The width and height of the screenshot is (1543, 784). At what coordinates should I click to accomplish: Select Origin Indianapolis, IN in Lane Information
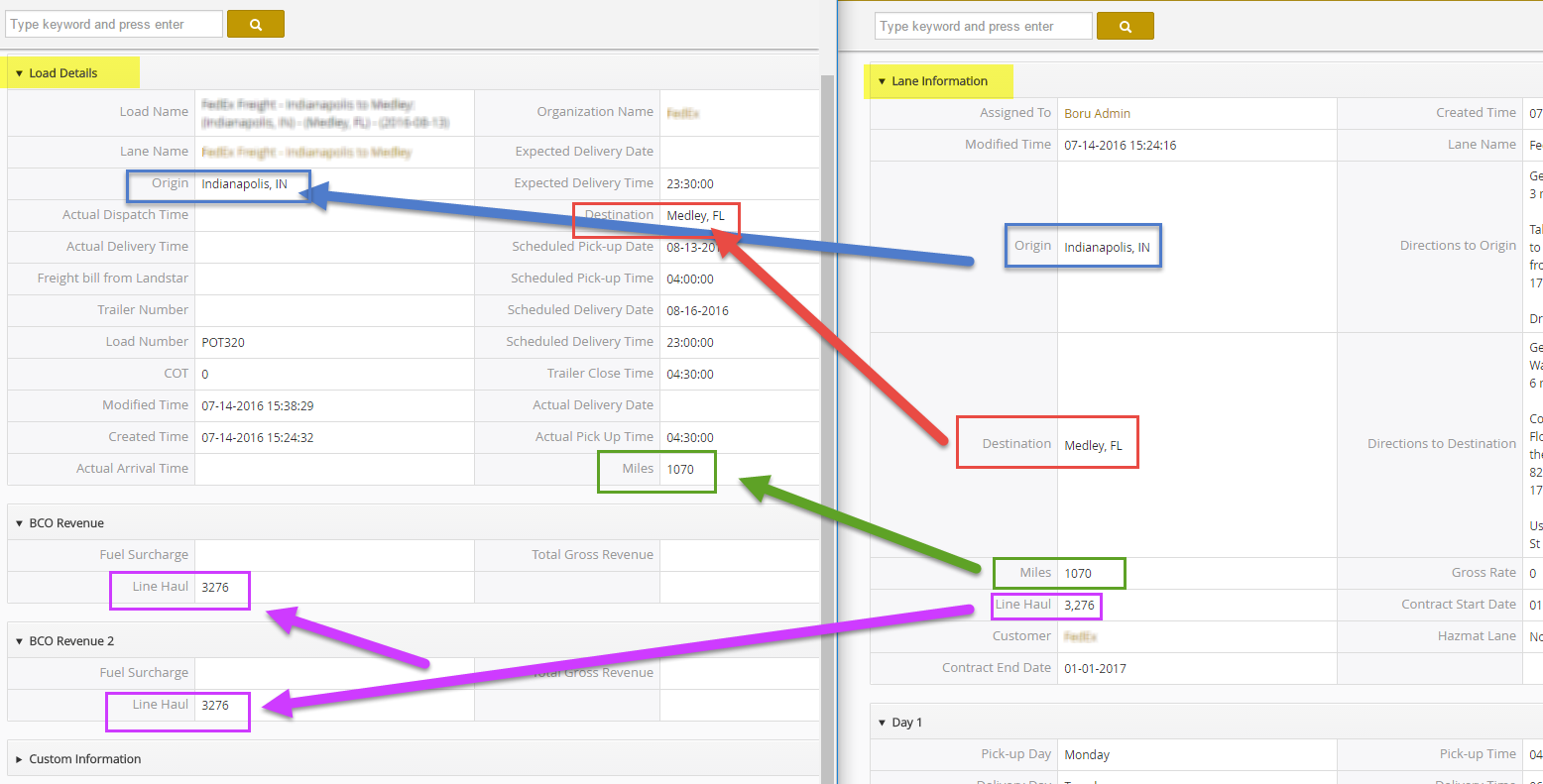click(1107, 247)
